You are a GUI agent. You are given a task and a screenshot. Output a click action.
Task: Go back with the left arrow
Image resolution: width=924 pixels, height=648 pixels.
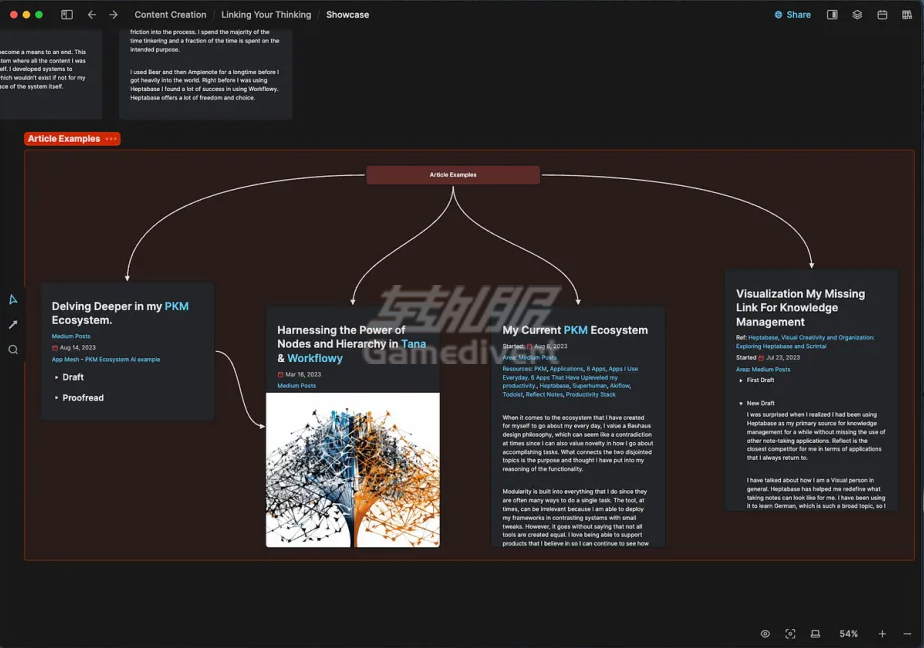pos(92,15)
